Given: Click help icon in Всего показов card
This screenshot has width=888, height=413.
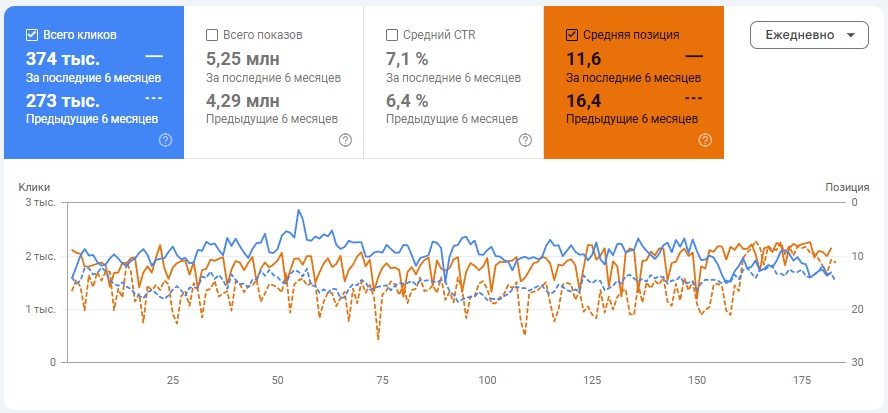Looking at the screenshot, I should click(x=345, y=140).
